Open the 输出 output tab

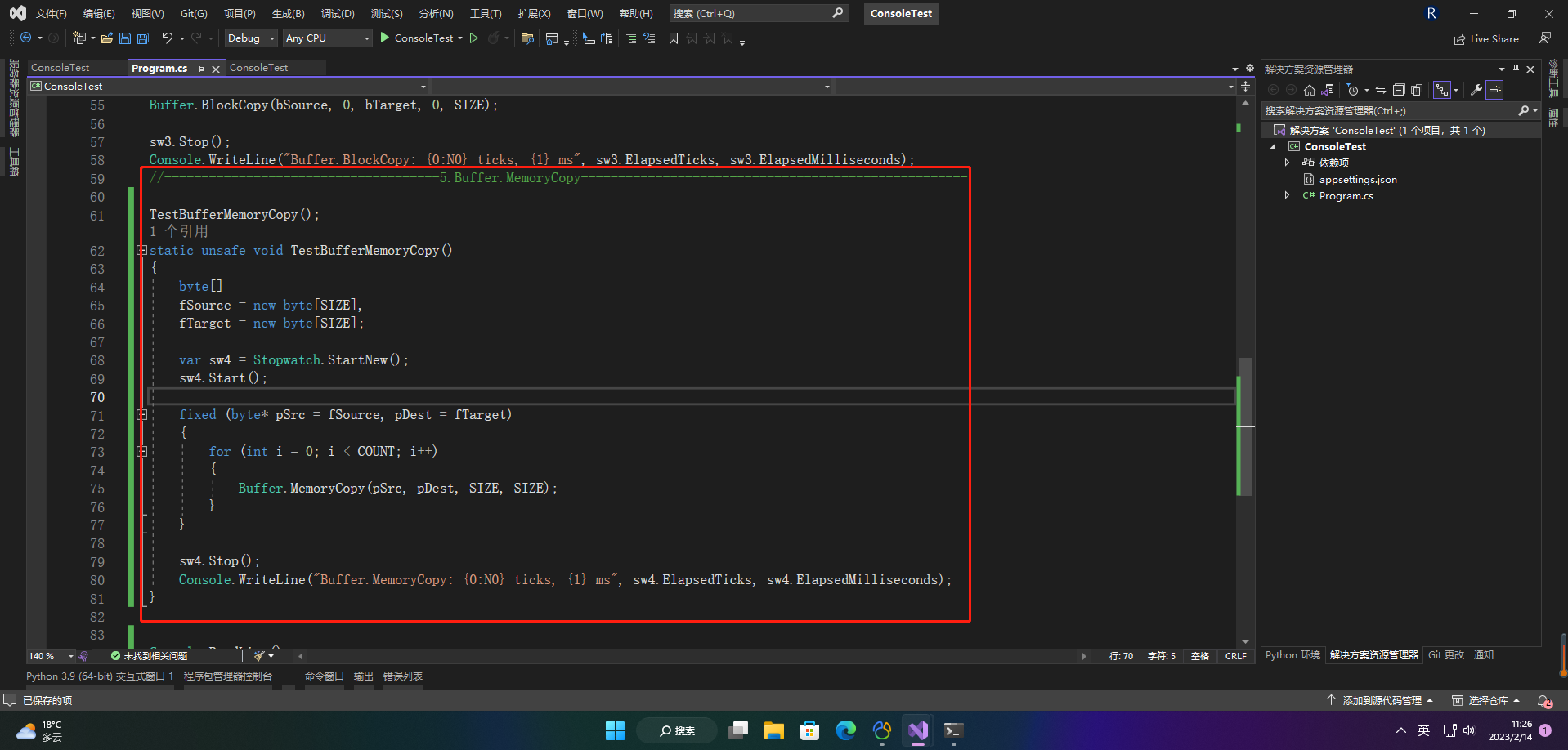364,676
